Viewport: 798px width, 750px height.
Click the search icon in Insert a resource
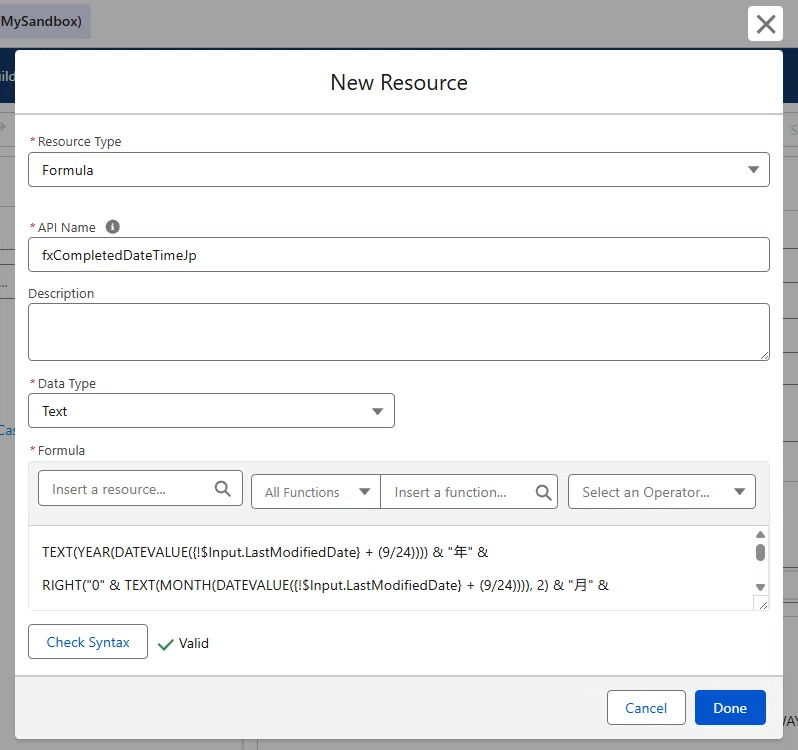[222, 488]
